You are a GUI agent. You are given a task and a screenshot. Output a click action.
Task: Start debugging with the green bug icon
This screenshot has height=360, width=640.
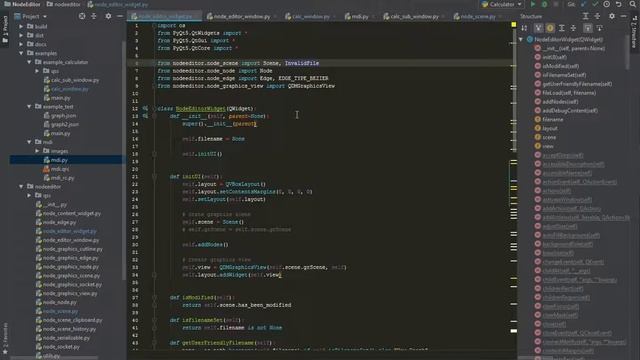tap(544, 4)
